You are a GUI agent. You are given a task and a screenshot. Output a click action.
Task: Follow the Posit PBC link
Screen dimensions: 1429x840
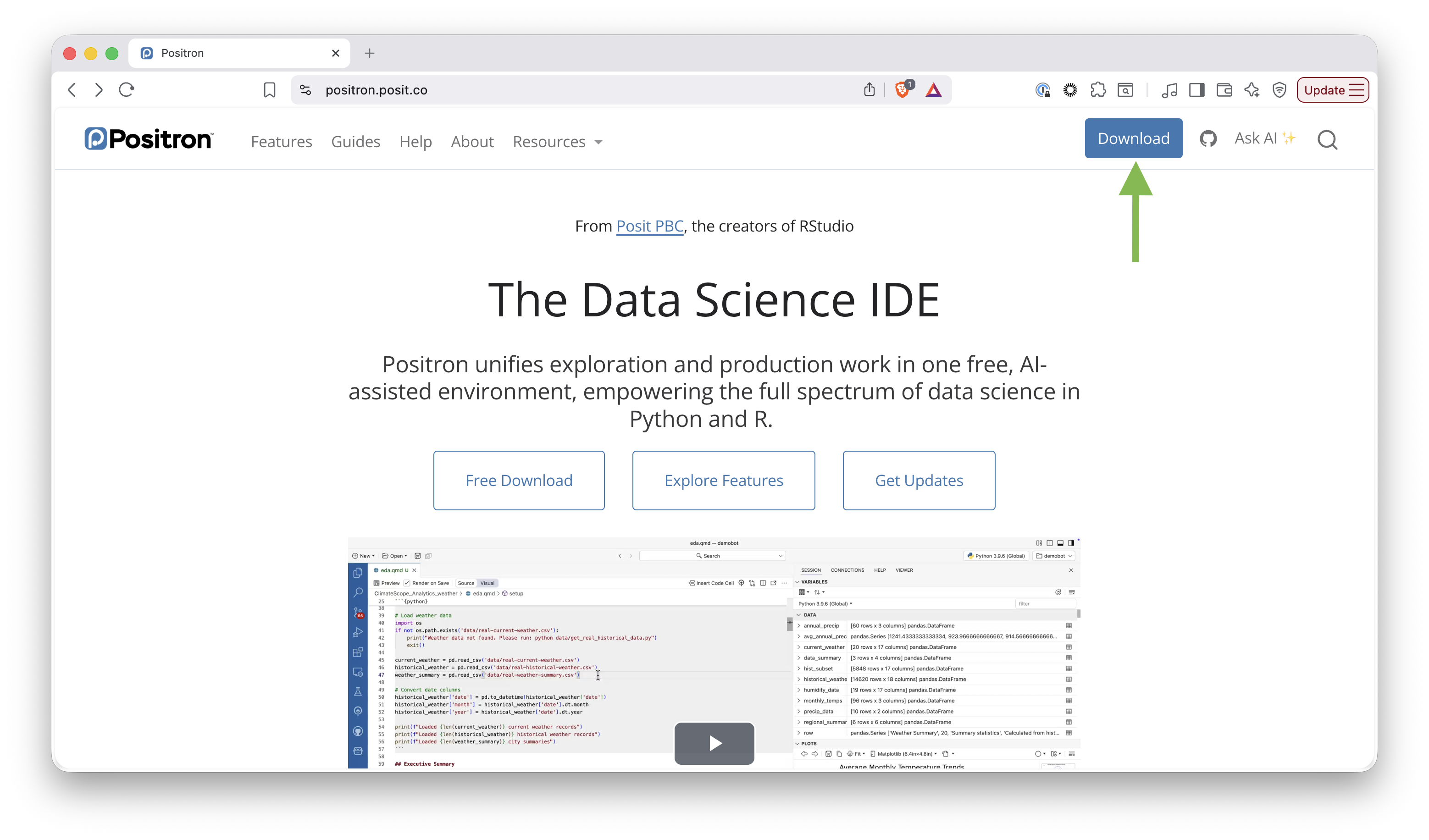[650, 226]
